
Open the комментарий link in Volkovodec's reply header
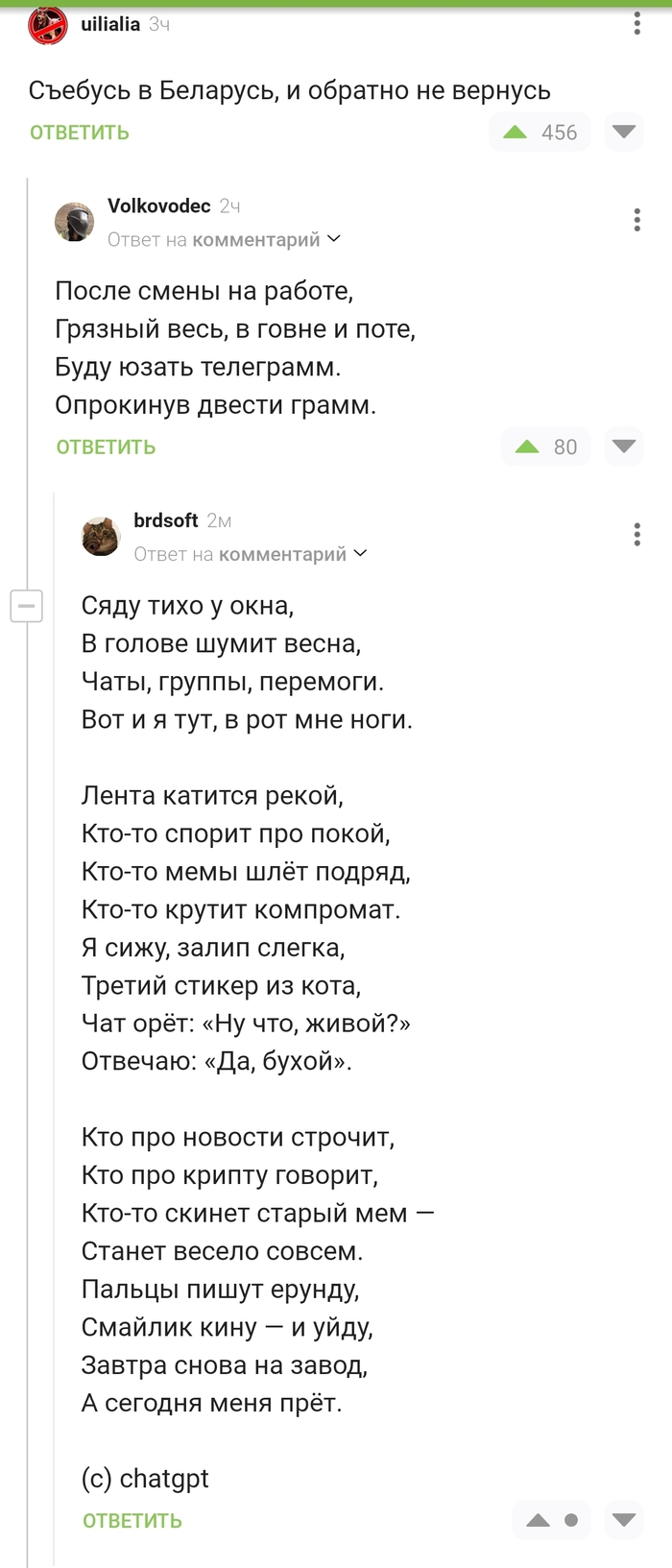tap(257, 239)
